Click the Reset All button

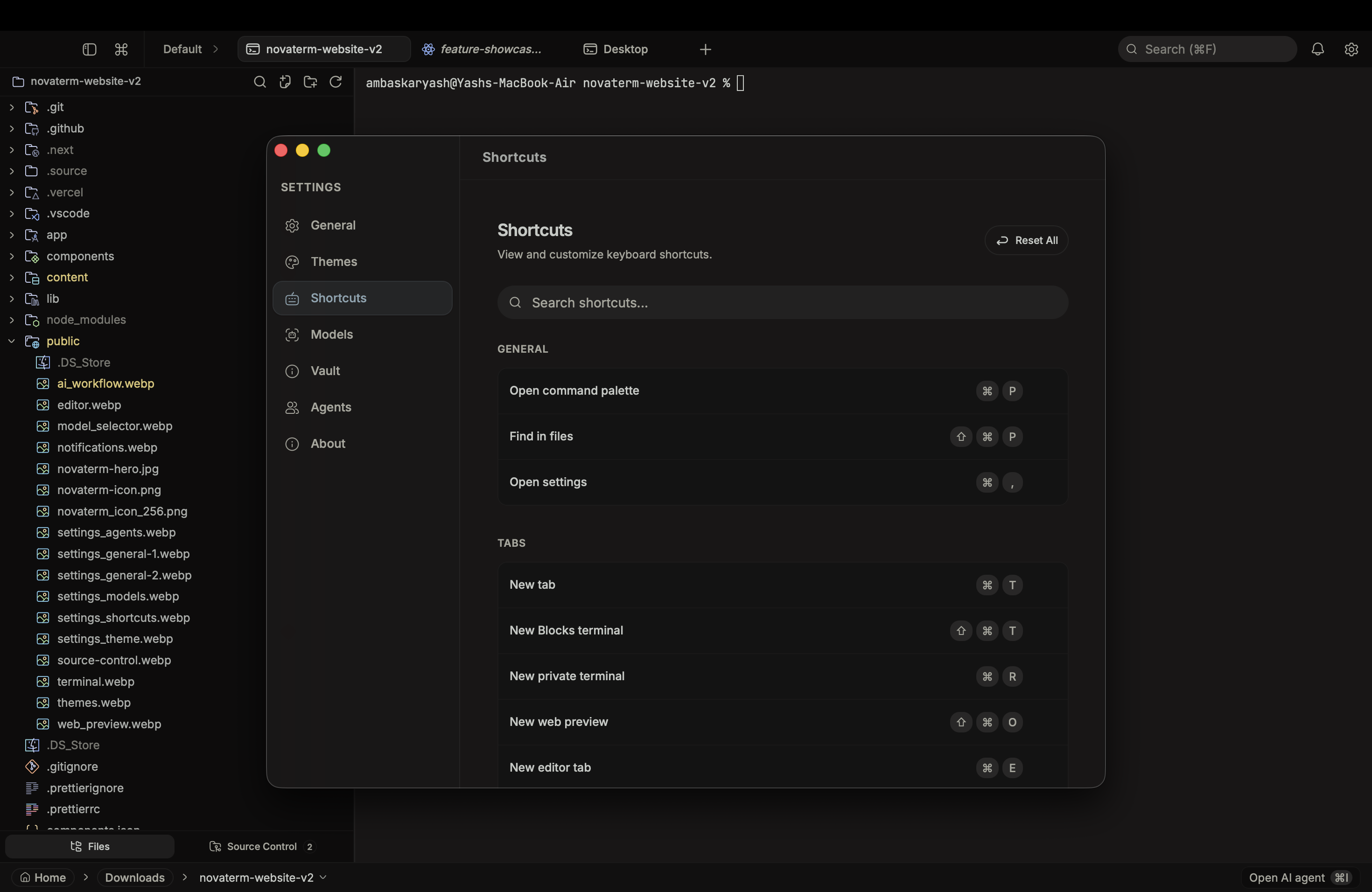pos(1026,240)
